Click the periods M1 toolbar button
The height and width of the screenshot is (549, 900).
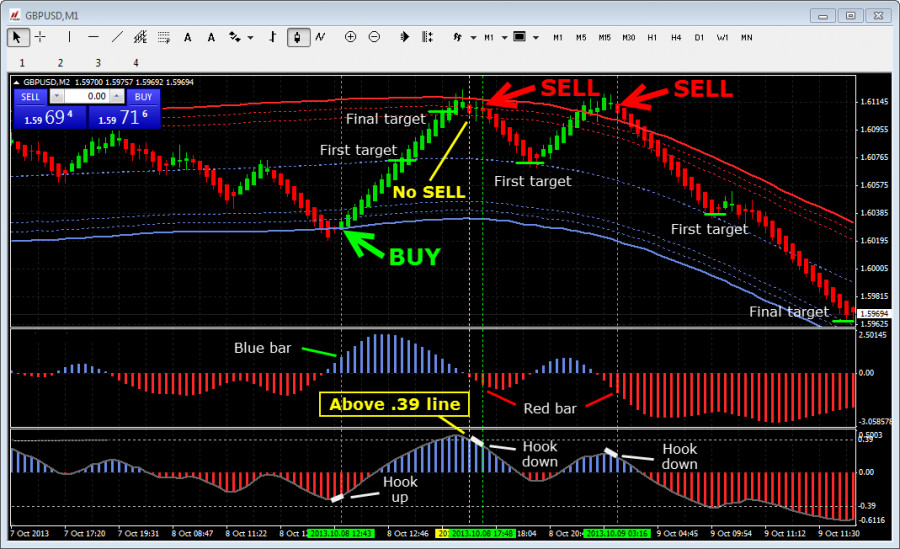coord(489,38)
